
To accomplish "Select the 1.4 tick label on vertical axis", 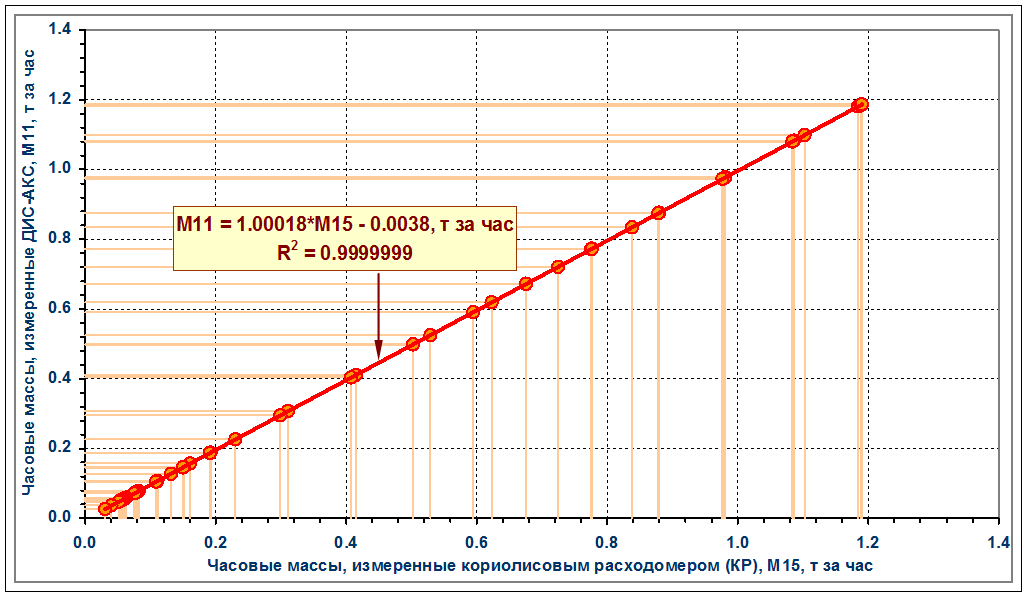I will point(62,30).
